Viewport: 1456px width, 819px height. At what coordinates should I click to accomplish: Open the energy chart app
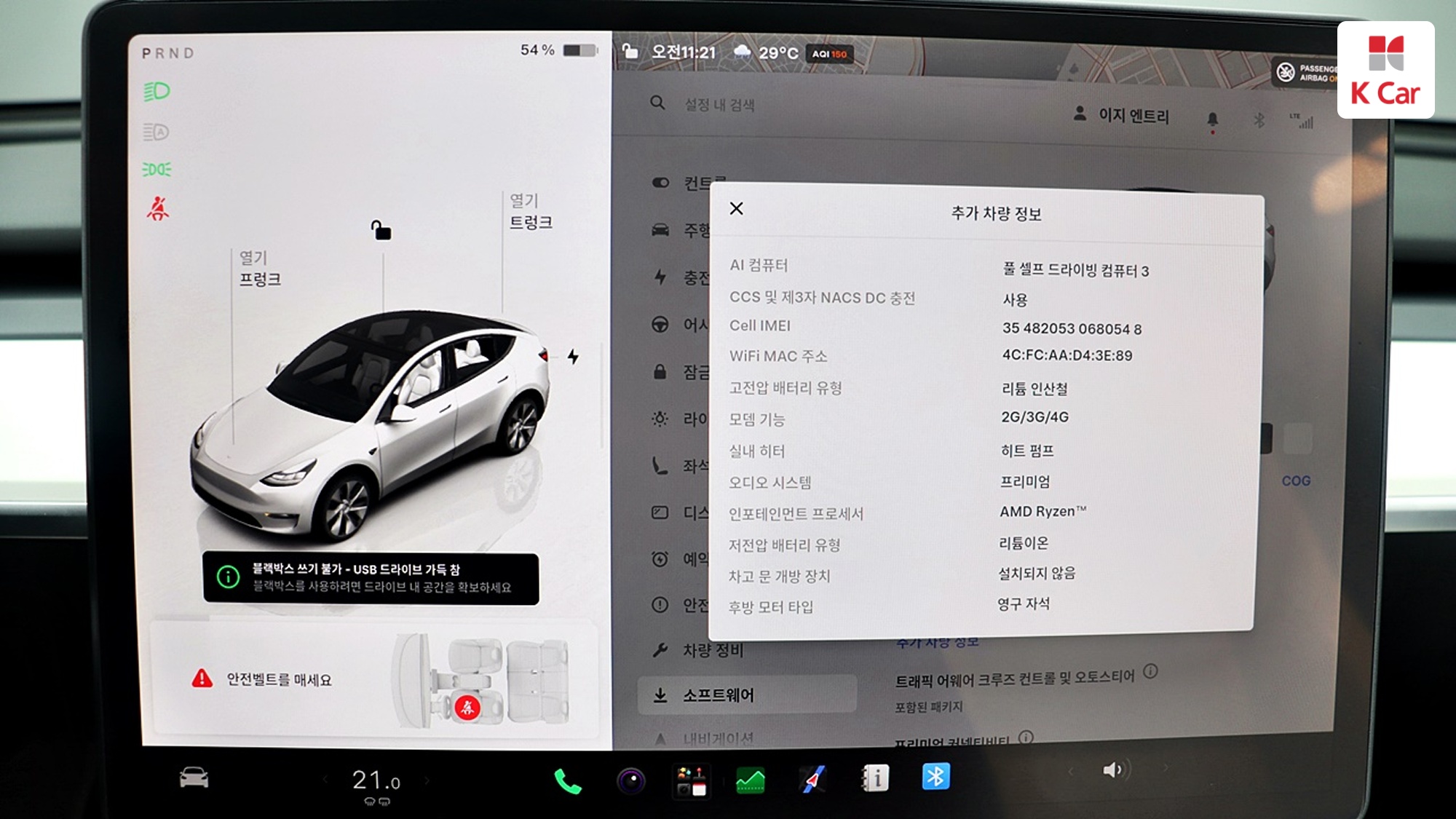751,780
